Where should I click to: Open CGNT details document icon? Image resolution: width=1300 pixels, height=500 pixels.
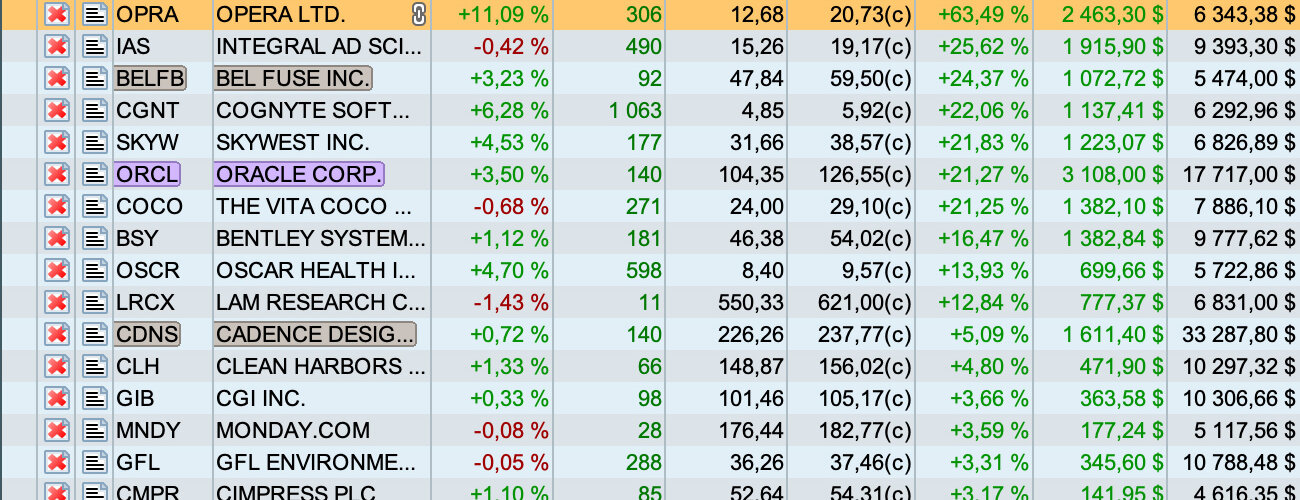95,111
